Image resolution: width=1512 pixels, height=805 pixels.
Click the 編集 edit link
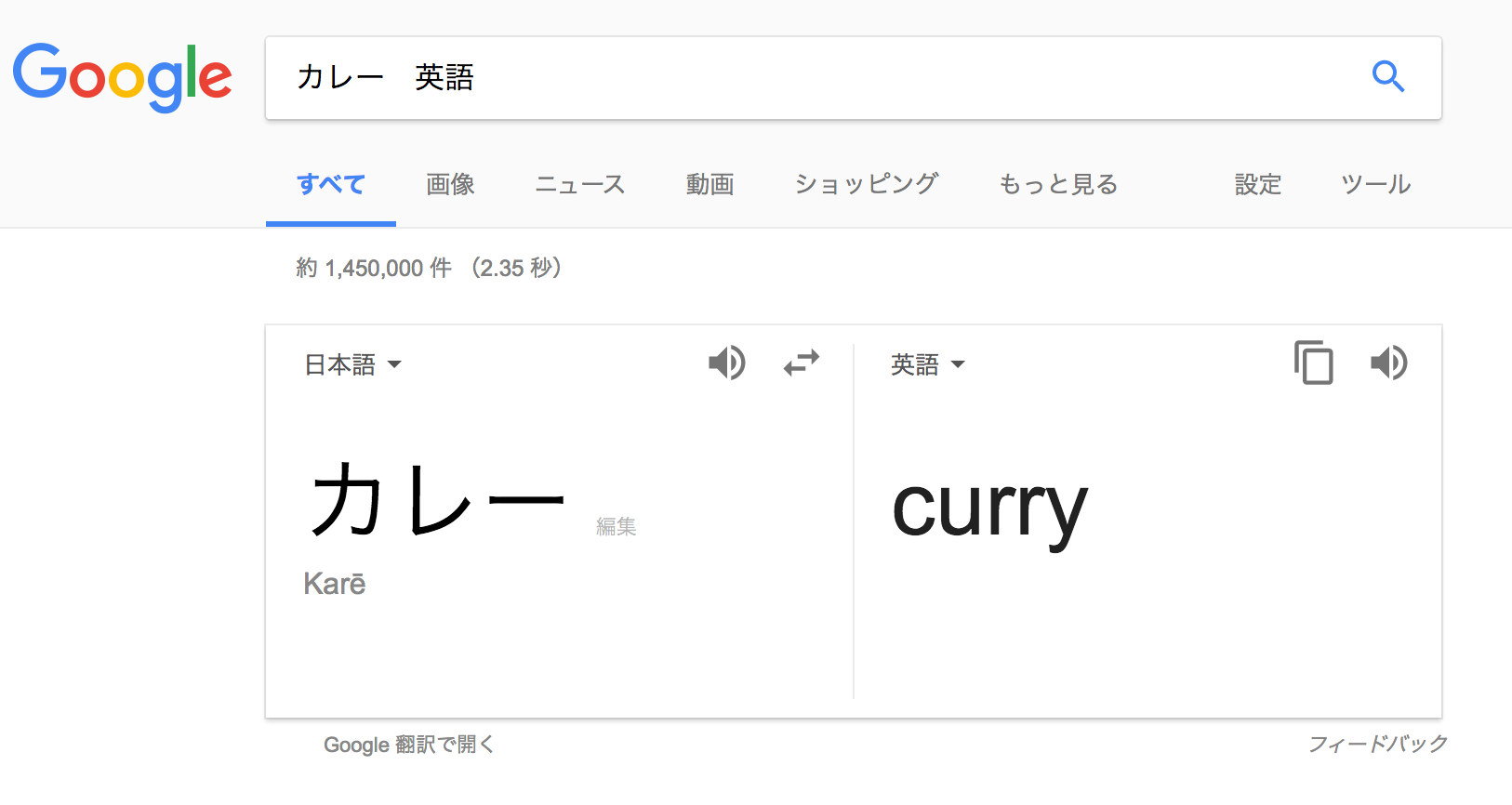point(616,526)
